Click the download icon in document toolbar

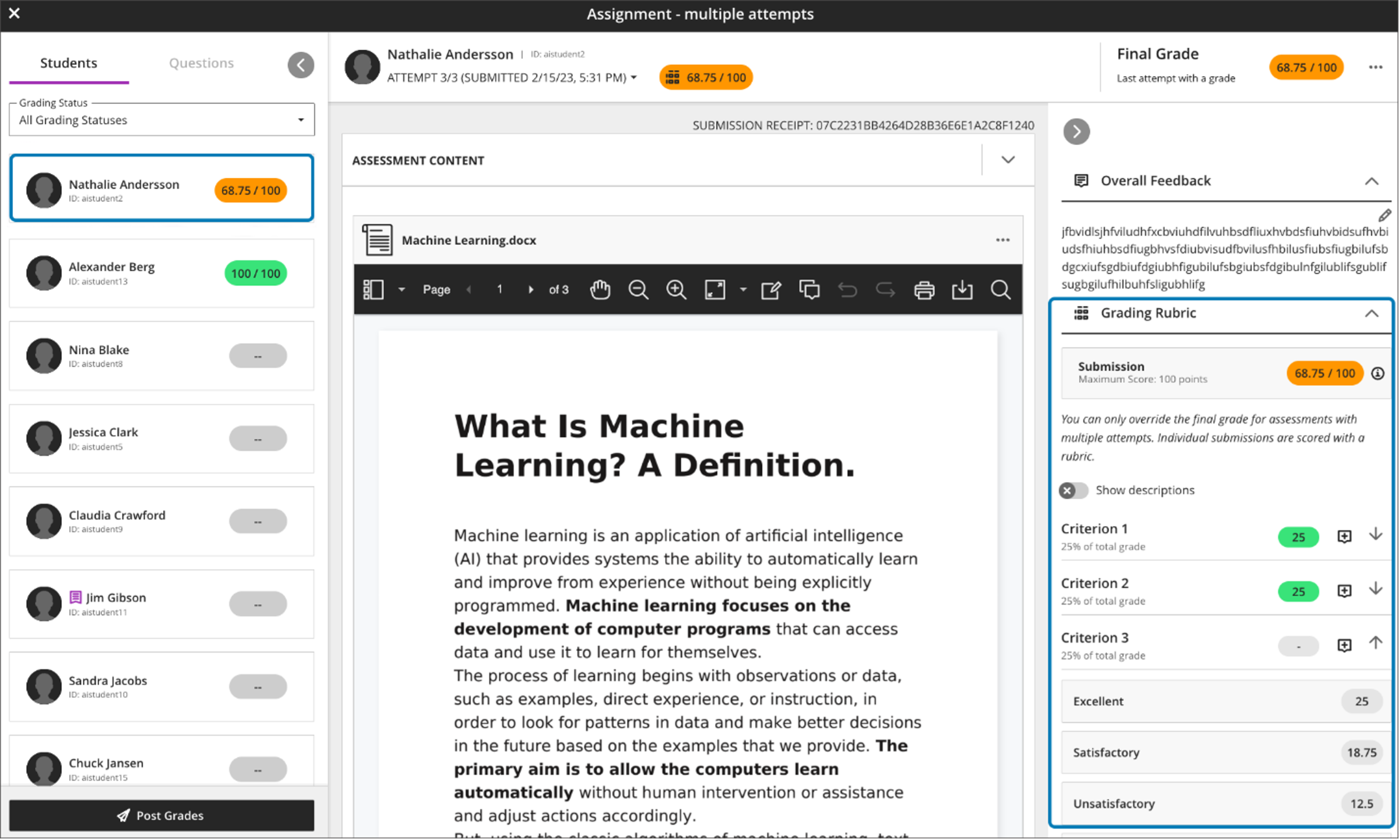click(961, 289)
